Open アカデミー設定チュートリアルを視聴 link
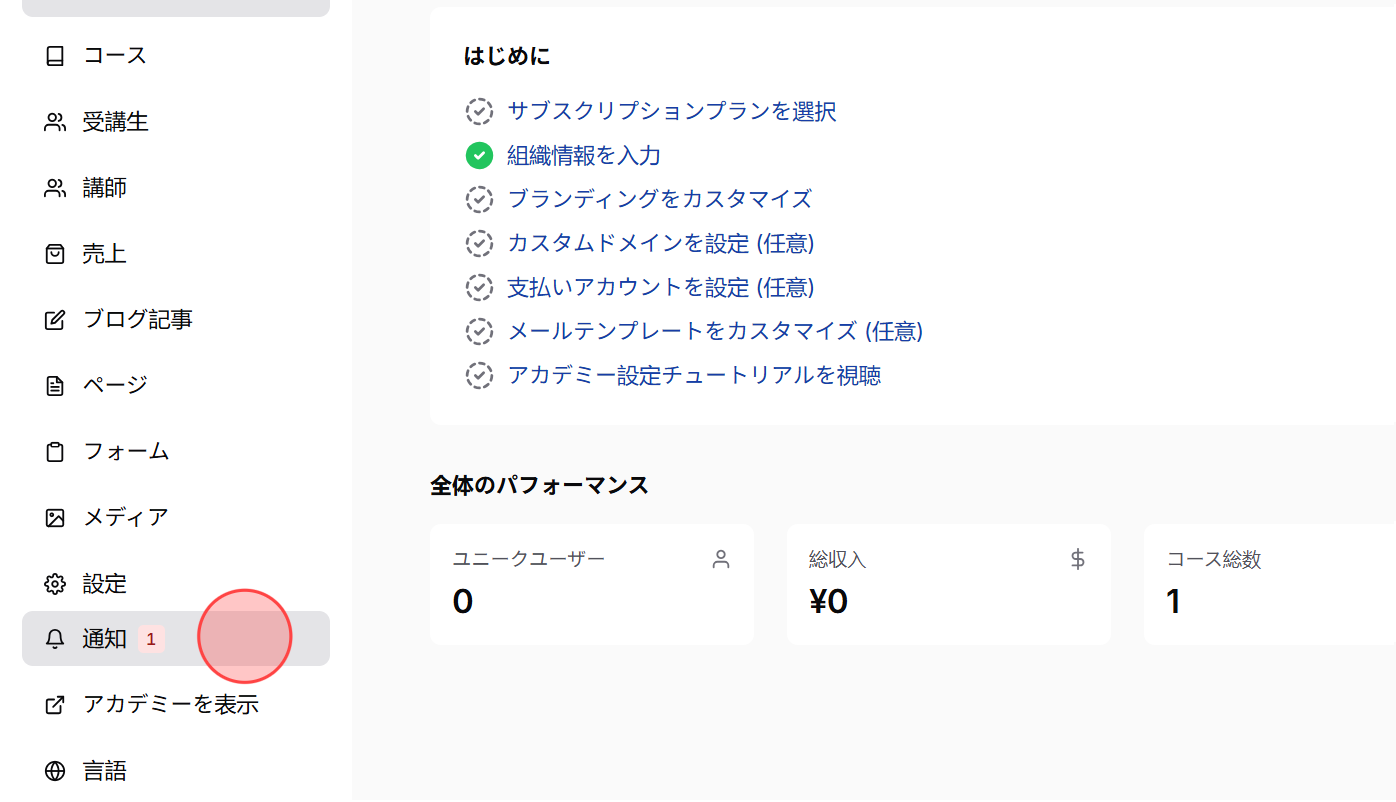Viewport: 1396px width, 802px height. (694, 375)
